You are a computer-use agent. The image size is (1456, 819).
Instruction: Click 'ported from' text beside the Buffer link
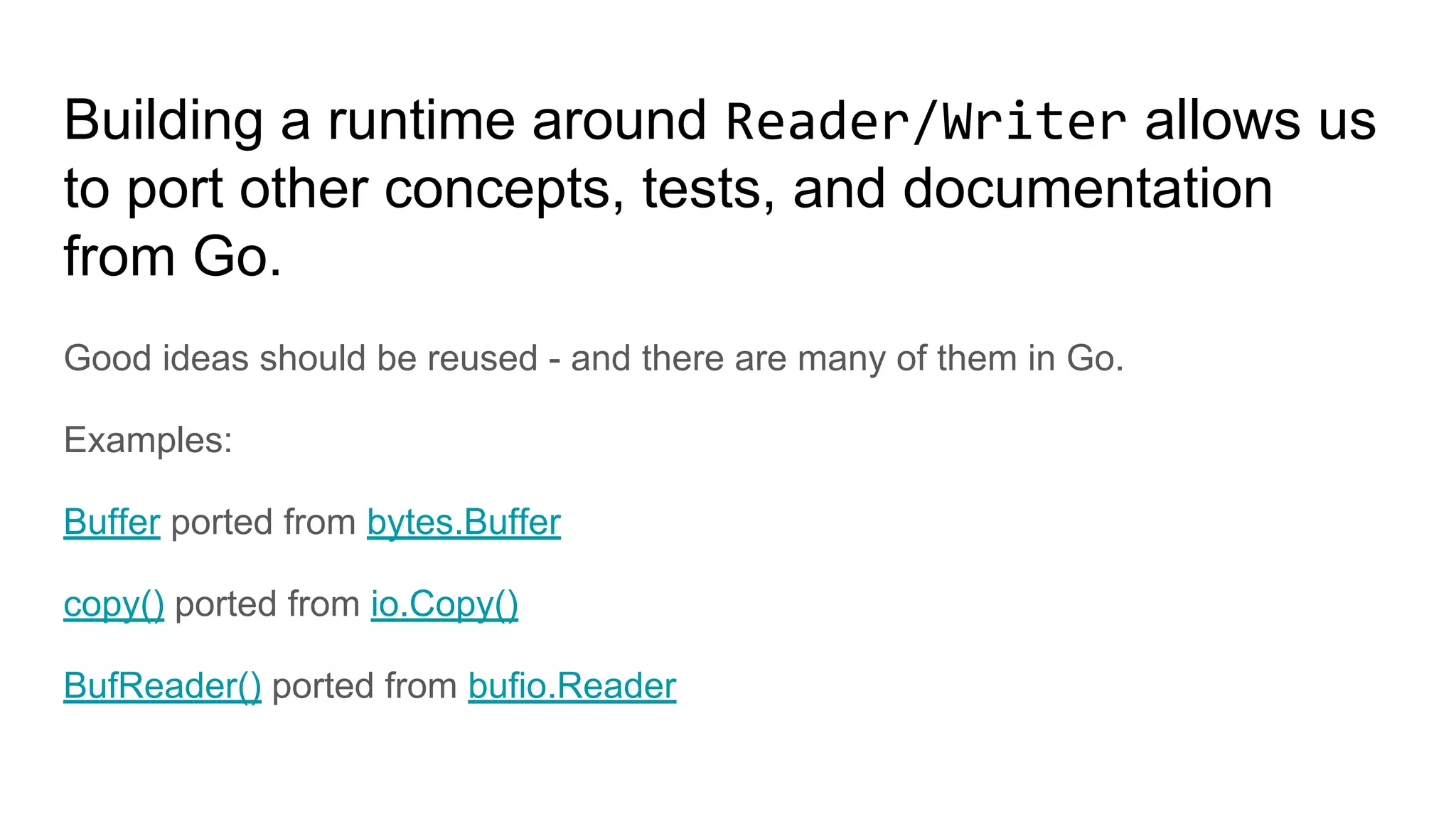pos(263,523)
